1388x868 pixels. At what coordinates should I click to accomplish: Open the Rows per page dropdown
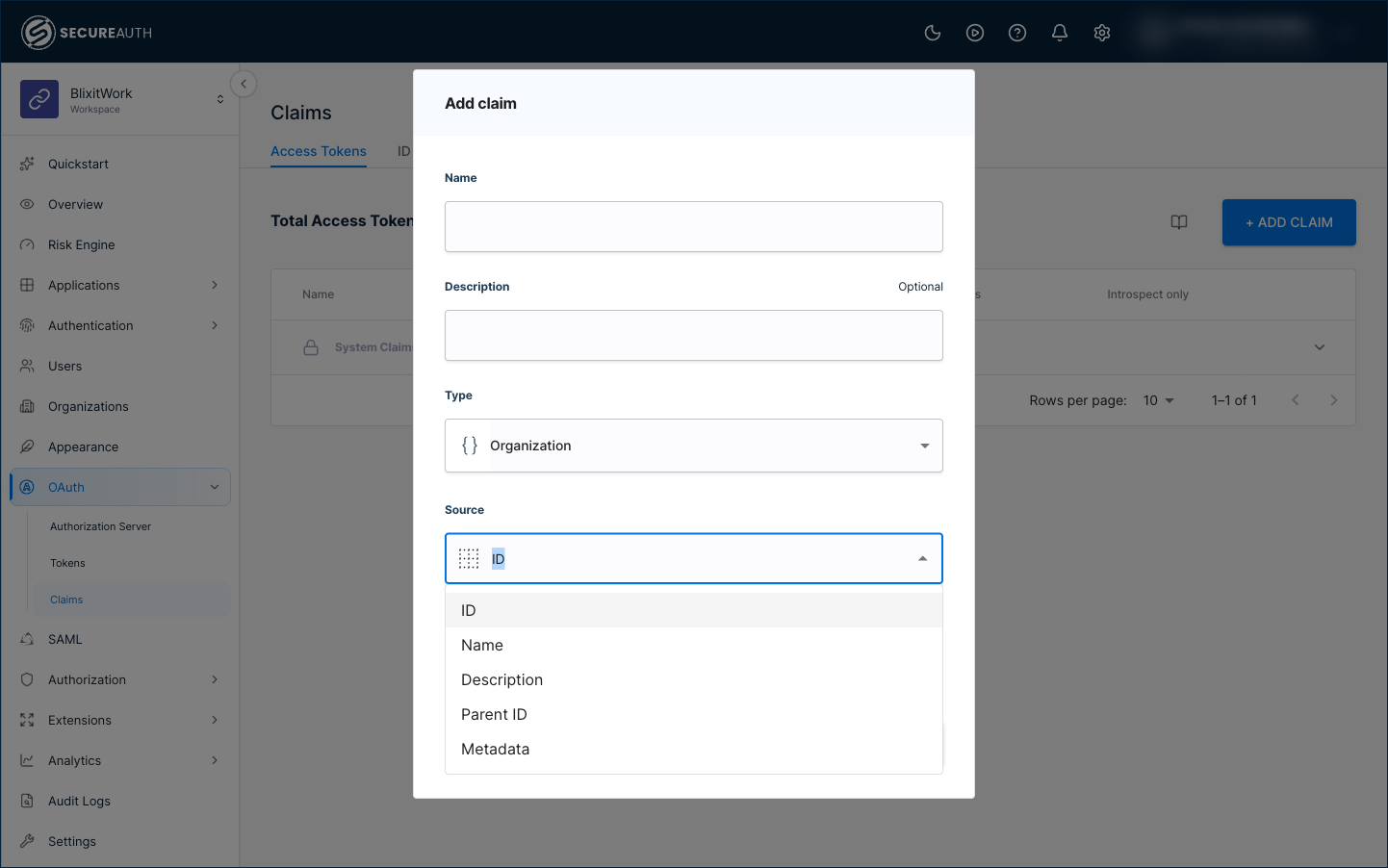point(1159,400)
